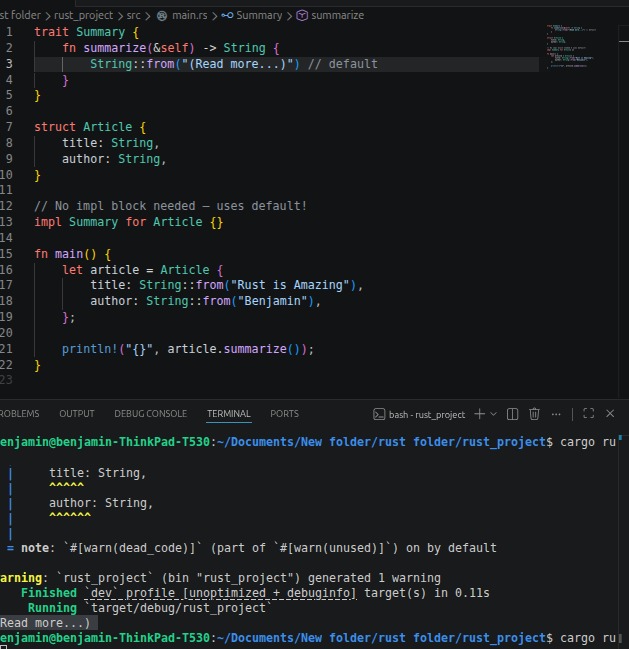Click line number 21 in the gutter
Viewport: 629px width, 649px height.
6,349
